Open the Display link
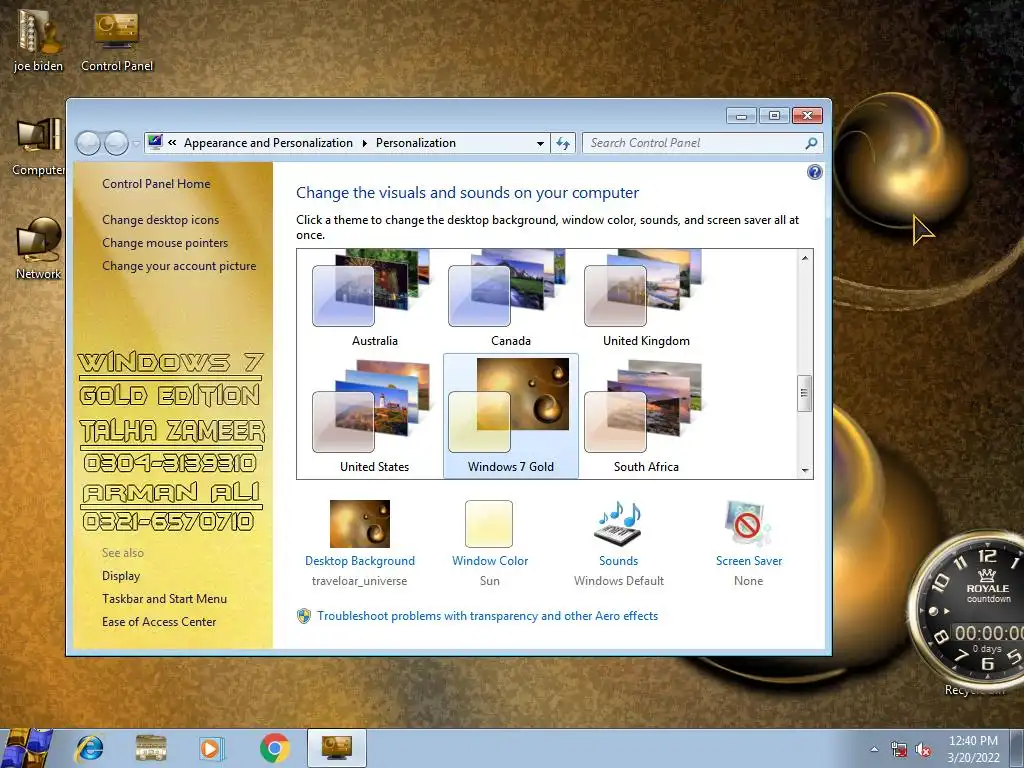The width and height of the screenshot is (1024, 768). 121,576
